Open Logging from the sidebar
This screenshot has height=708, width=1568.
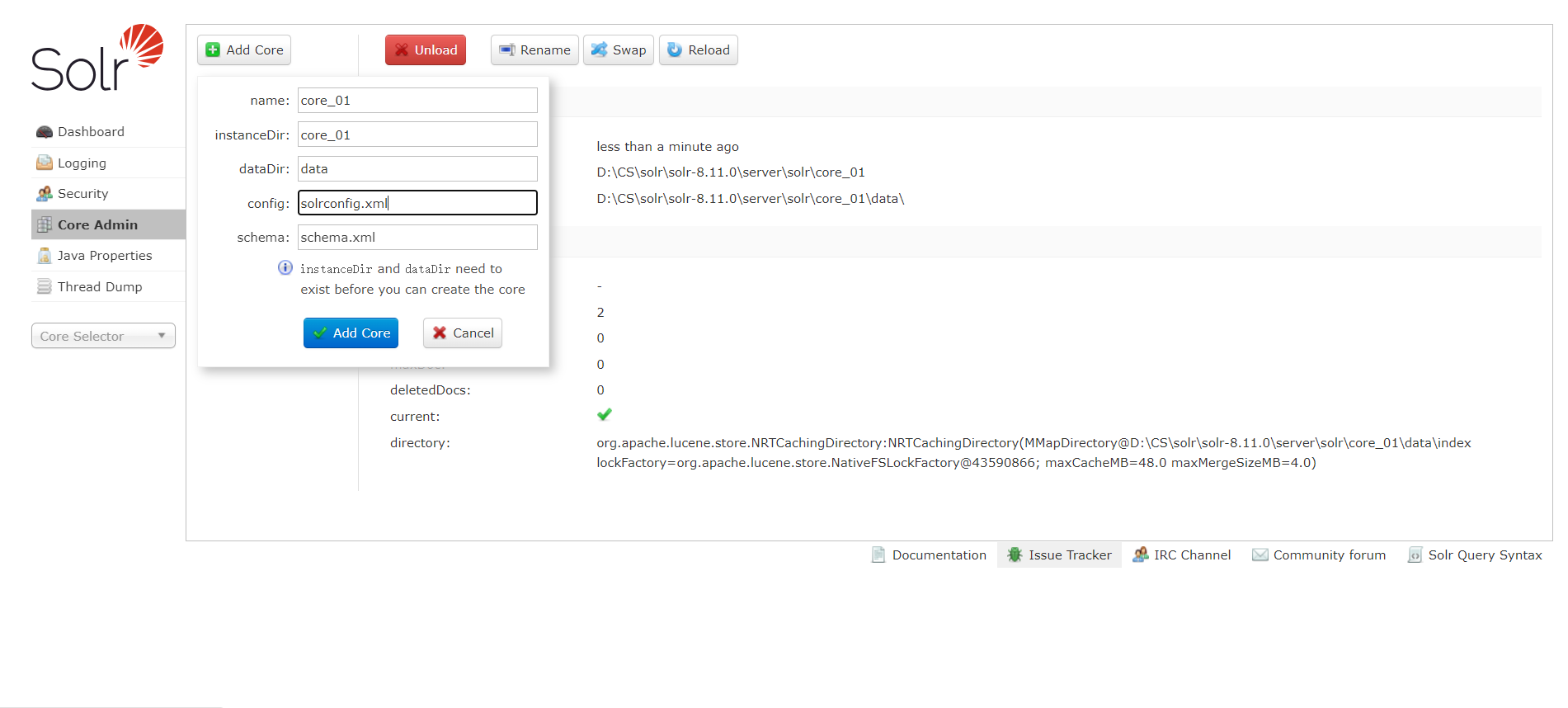coord(108,163)
